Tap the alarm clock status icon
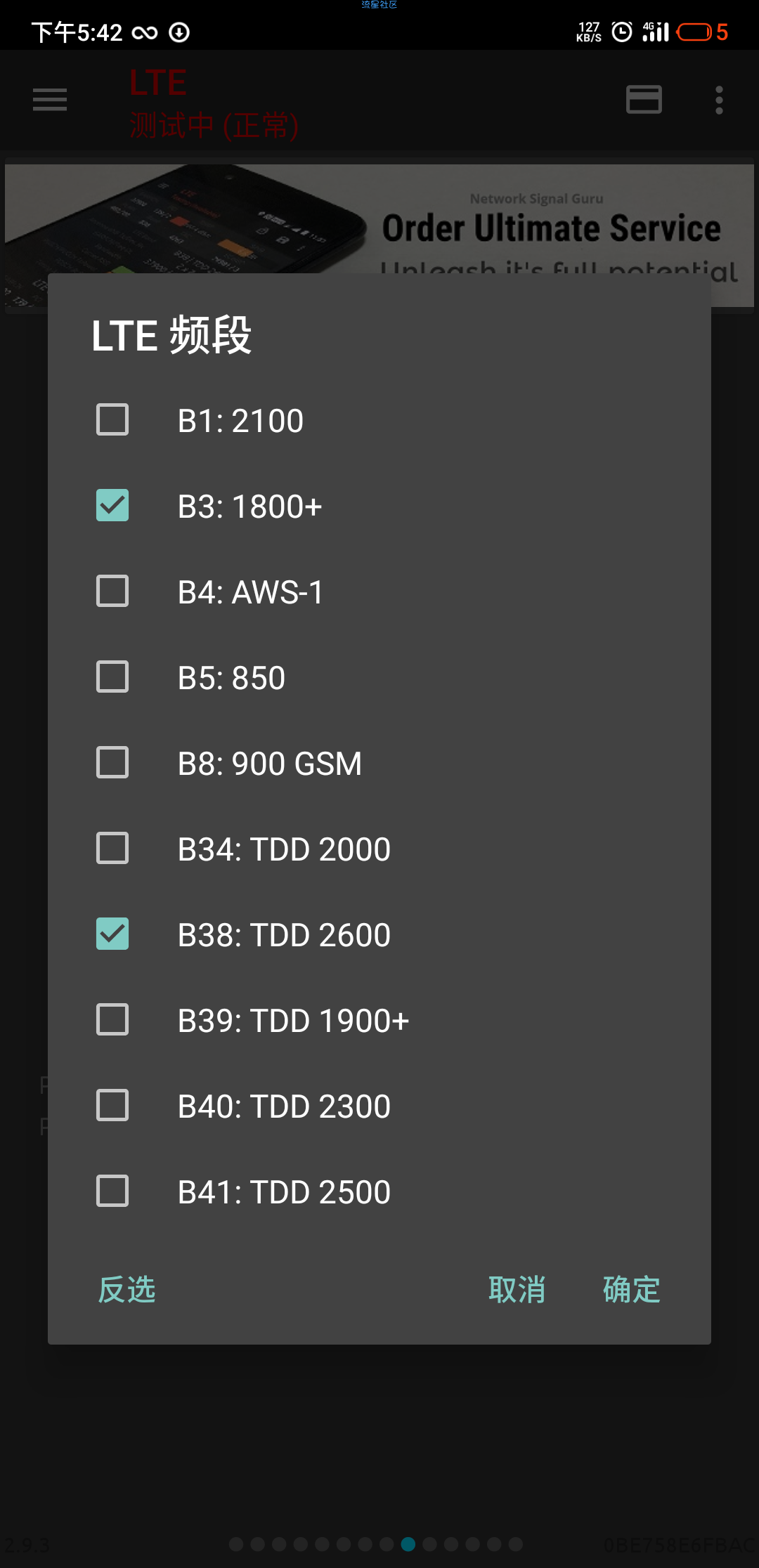 (621, 32)
